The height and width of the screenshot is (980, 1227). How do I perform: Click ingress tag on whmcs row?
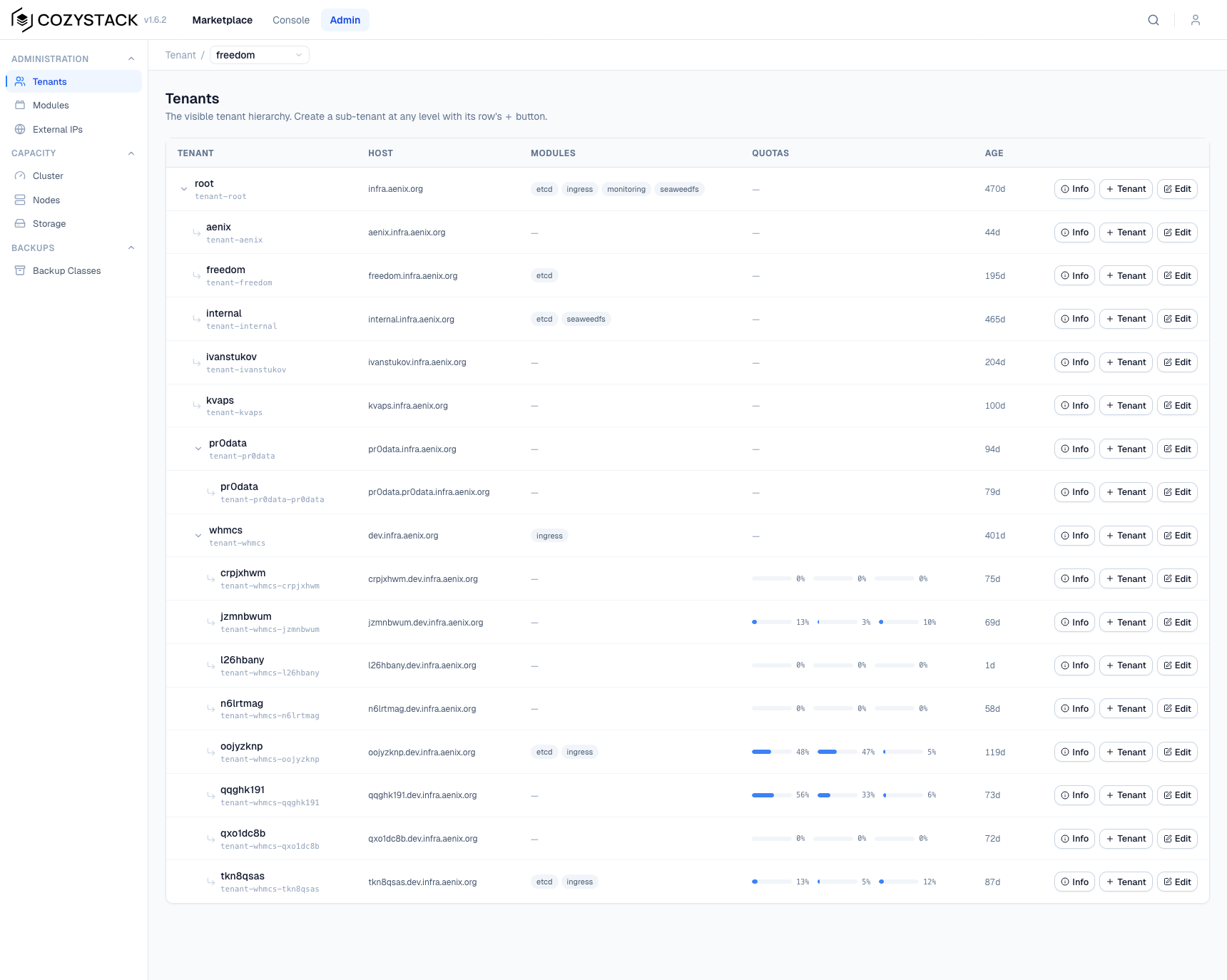click(x=549, y=536)
